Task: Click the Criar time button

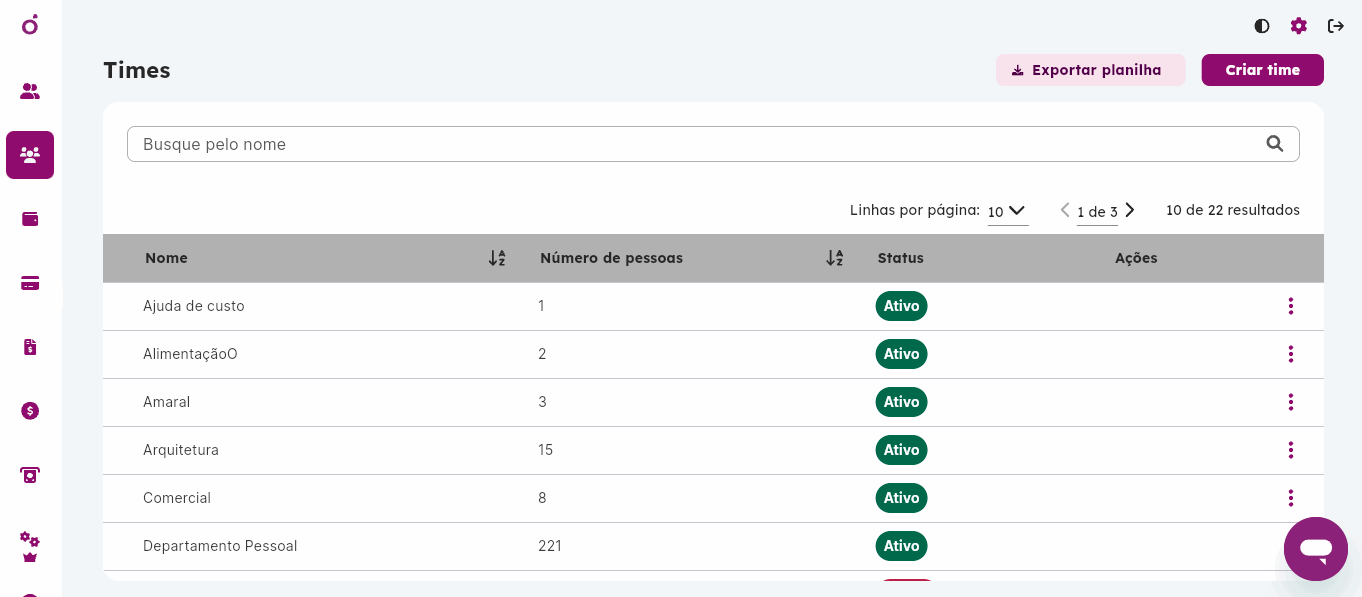Action: pos(1263,70)
